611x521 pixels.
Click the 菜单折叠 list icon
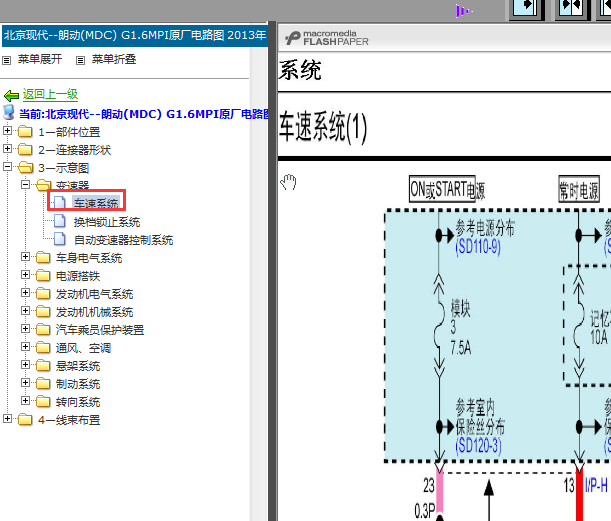click(80, 60)
